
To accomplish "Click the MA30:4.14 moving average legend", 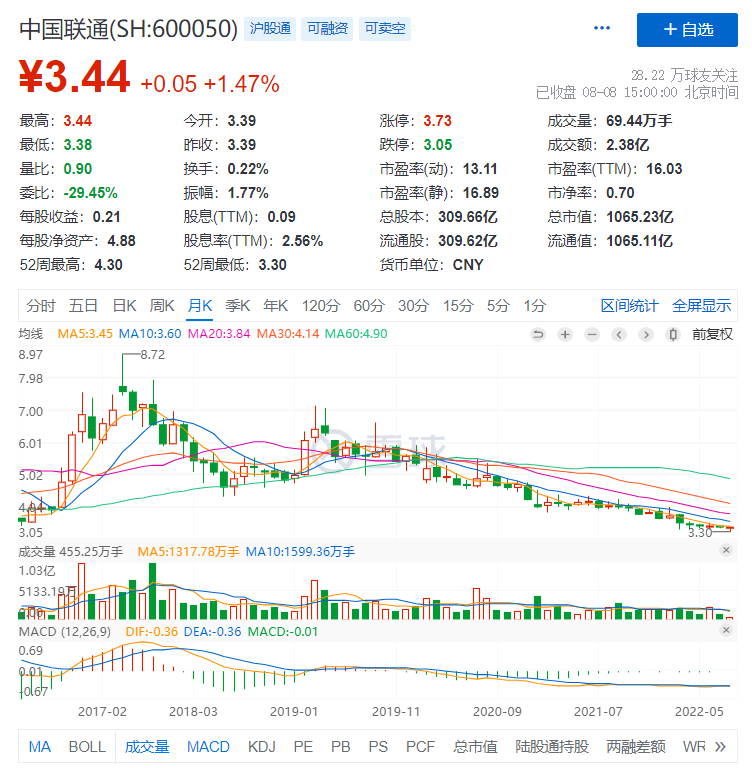I will point(288,334).
